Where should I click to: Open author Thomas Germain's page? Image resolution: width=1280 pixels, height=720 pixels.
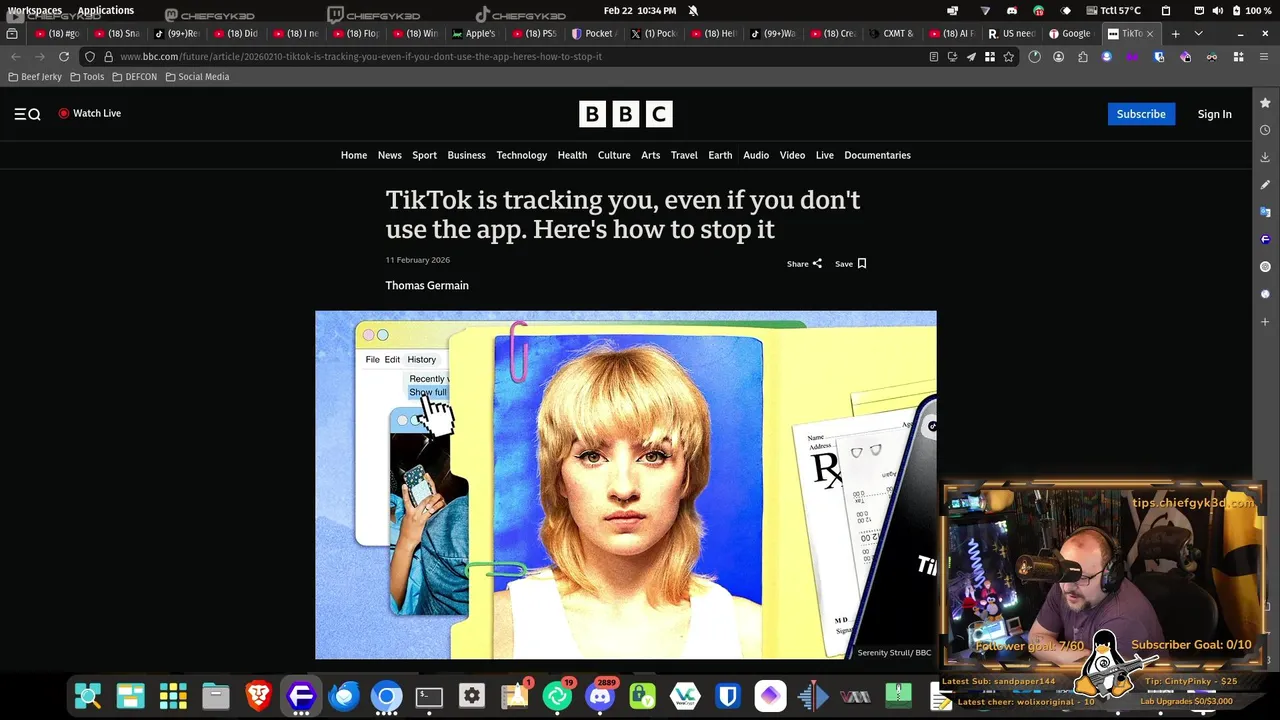coord(427,285)
